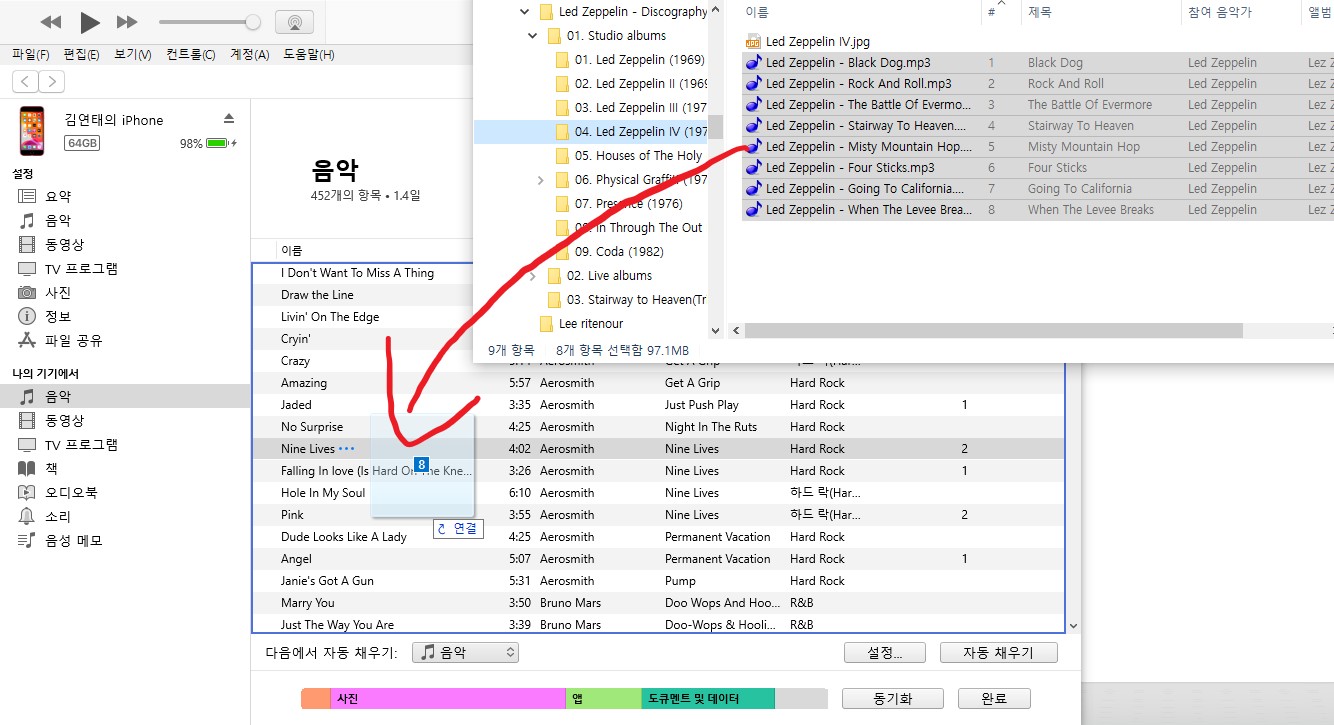Select TV 프로그램 under 나의 기기에서
Image resolution: width=1334 pixels, height=725 pixels.
81,445
